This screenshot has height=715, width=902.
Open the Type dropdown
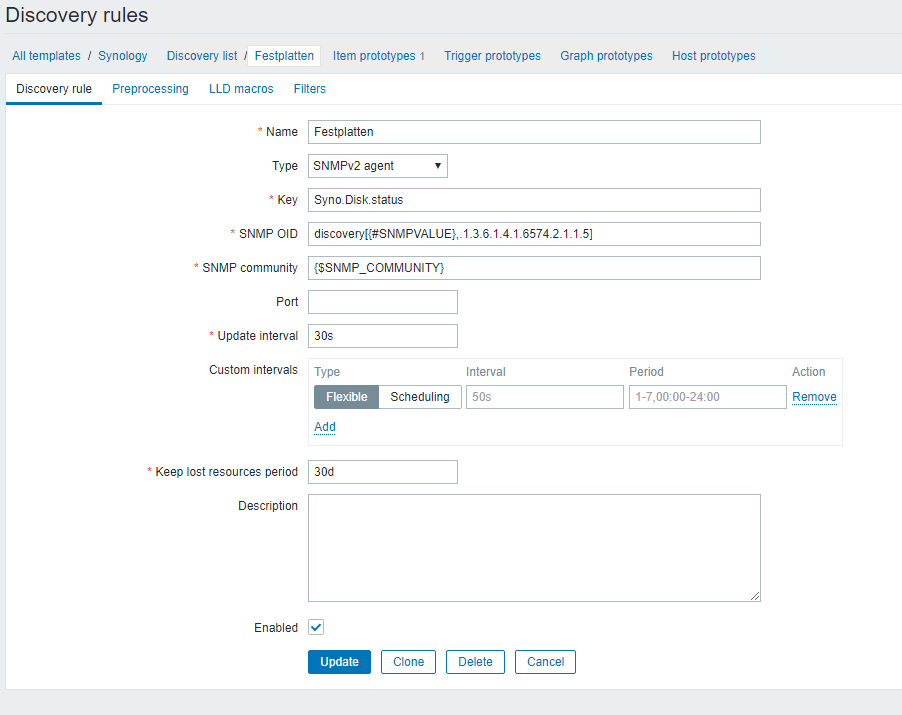click(x=377, y=166)
